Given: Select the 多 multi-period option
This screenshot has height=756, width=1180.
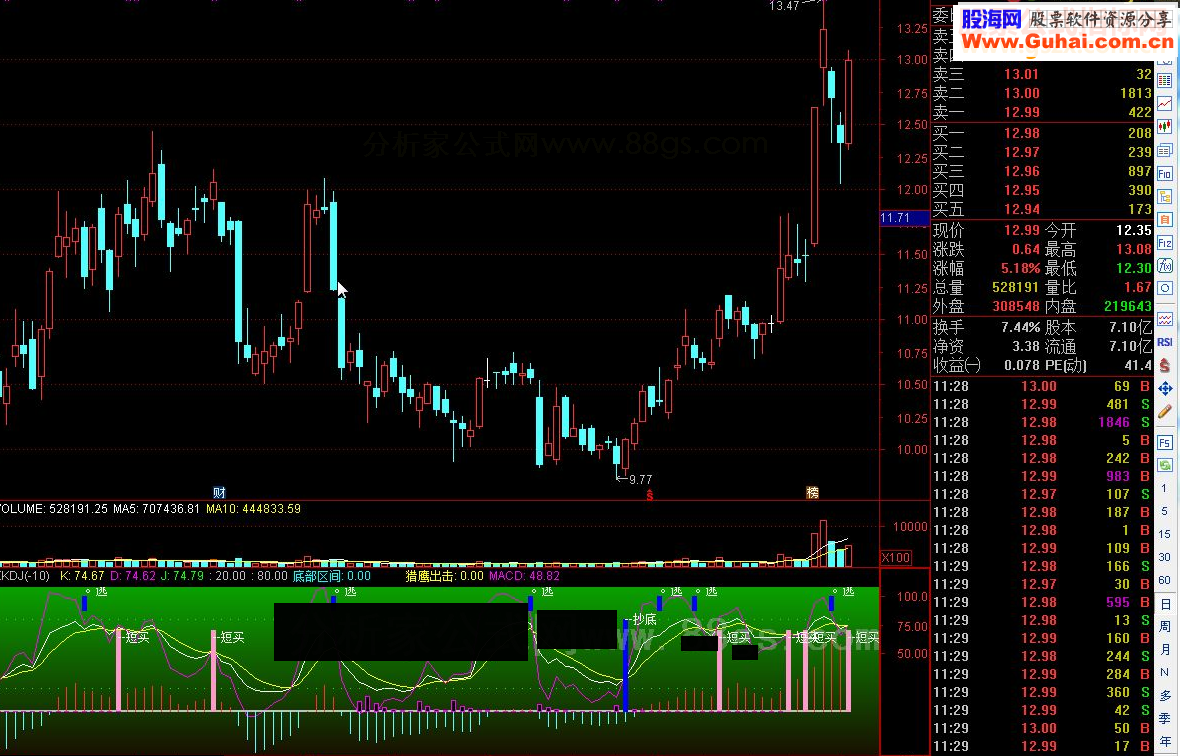Looking at the screenshot, I should [1165, 696].
